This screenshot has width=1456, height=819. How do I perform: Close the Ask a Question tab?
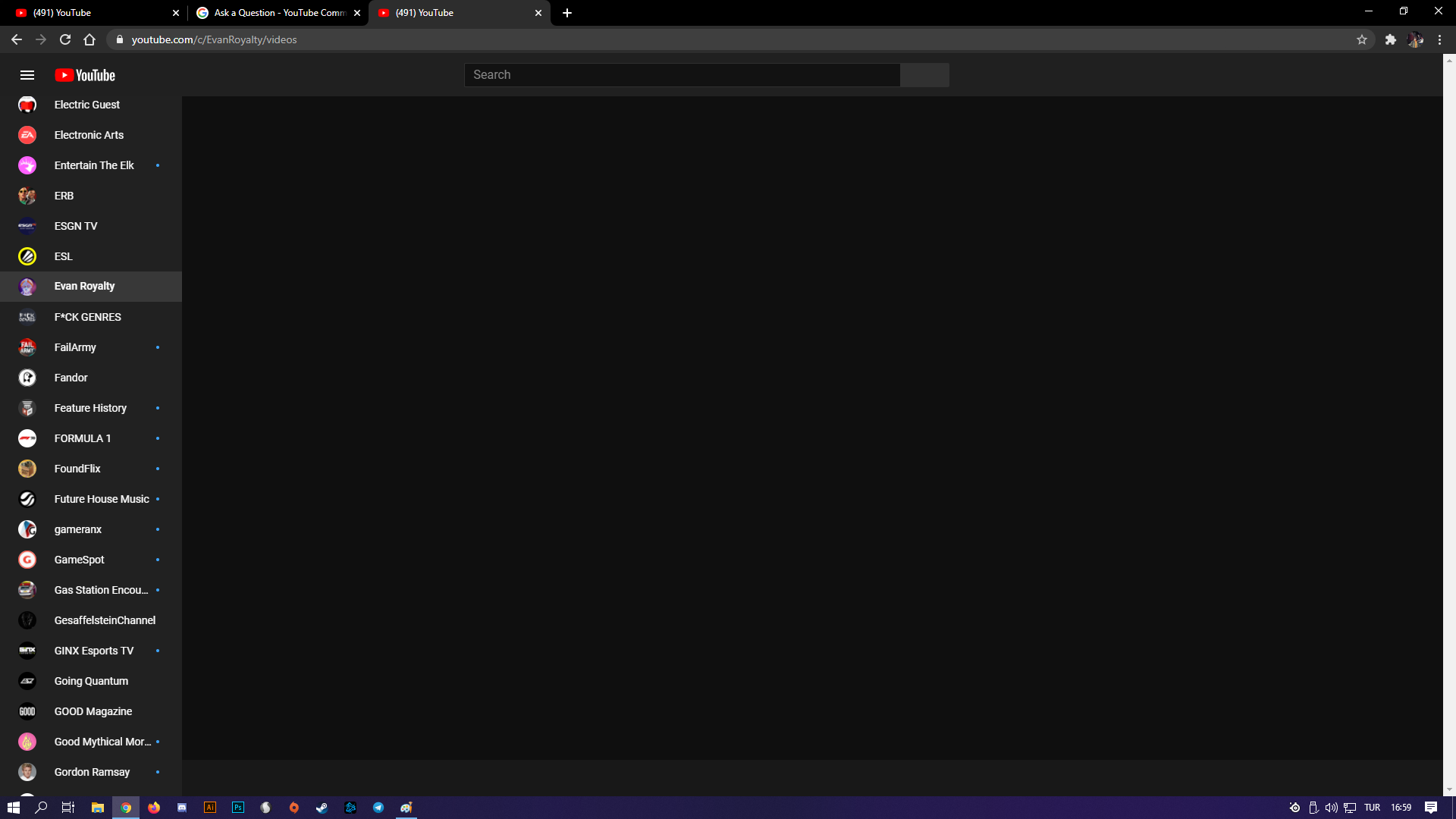point(357,13)
